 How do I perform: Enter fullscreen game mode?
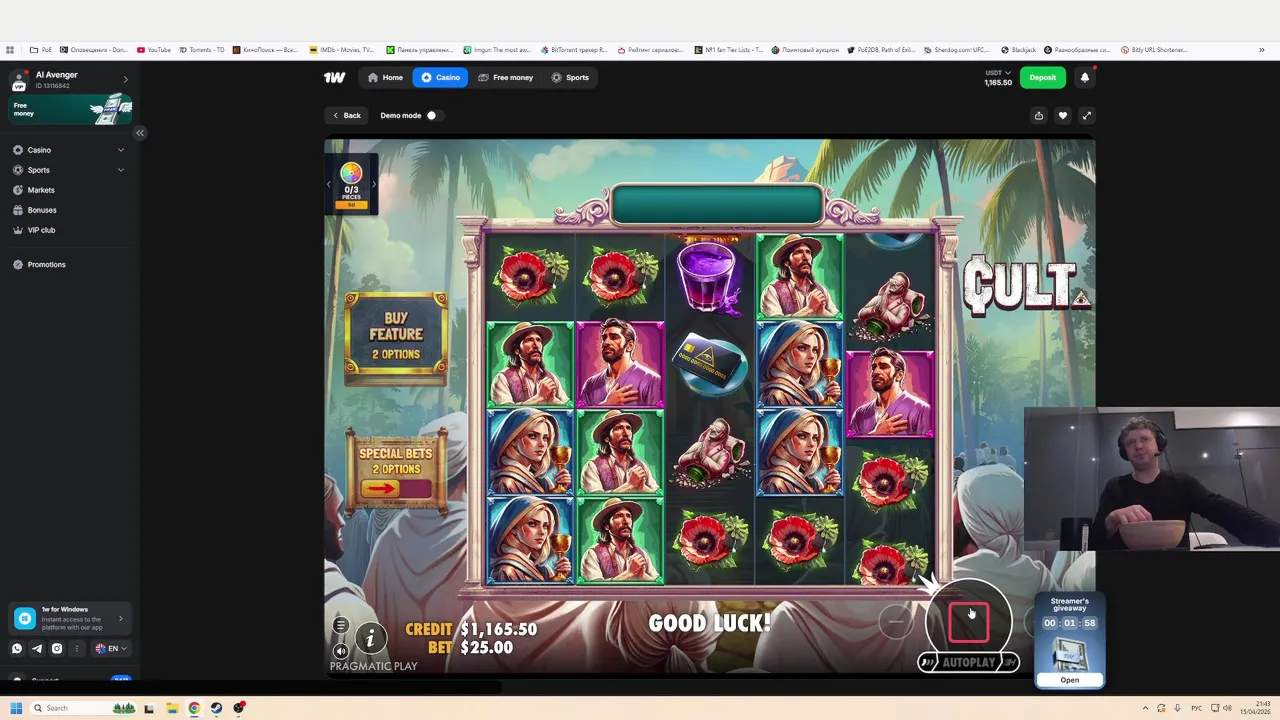[x=1087, y=116]
